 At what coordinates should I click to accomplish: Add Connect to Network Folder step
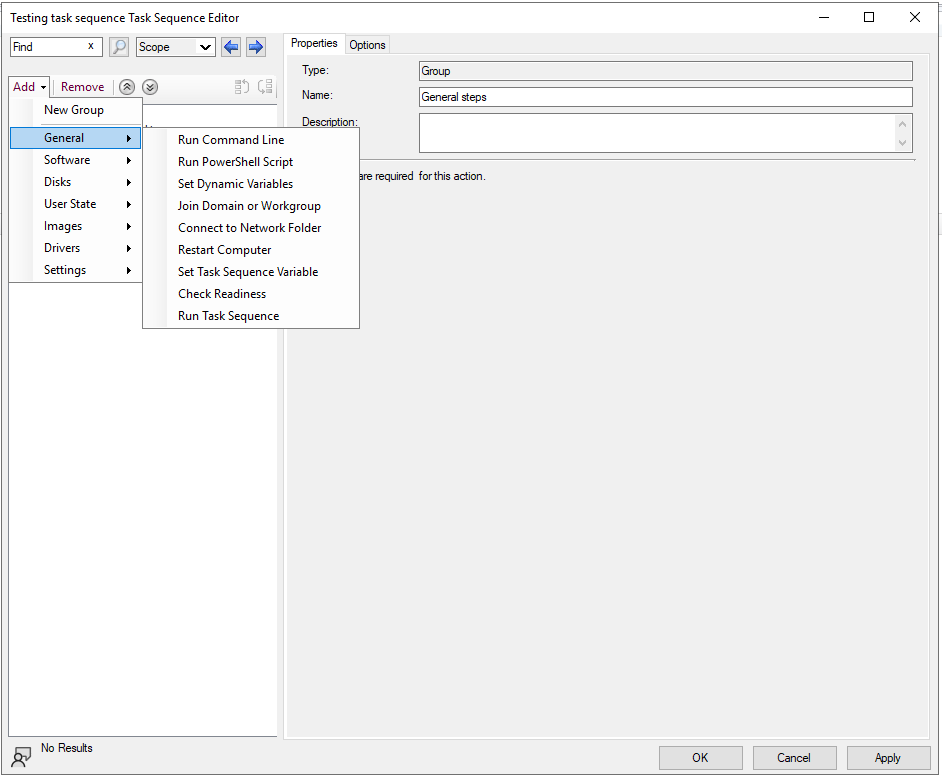[251, 228]
